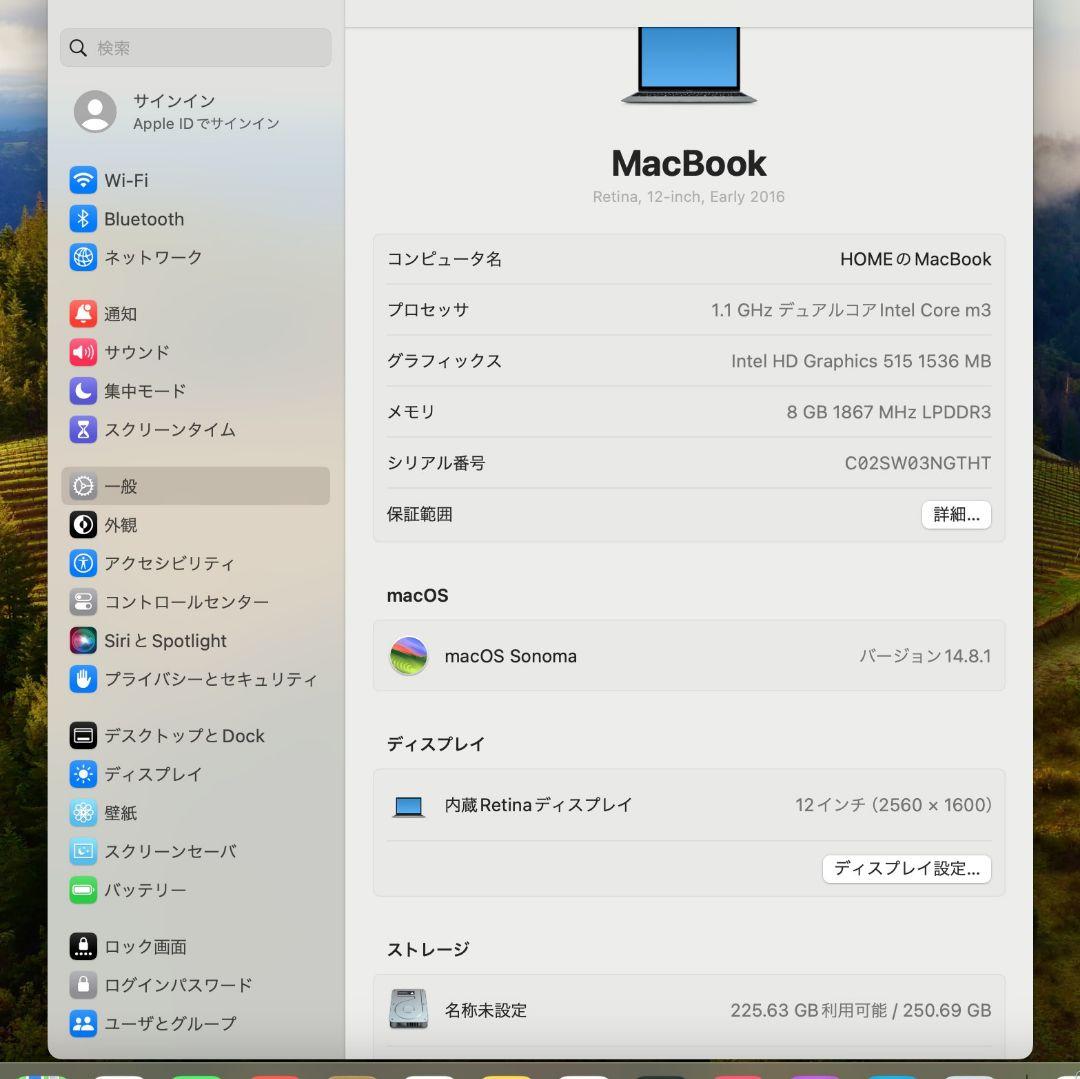Viewport: 1080px width, 1079px height.
Task: Open ユーザとグループ people icon
Action: pyautogui.click(x=83, y=1023)
